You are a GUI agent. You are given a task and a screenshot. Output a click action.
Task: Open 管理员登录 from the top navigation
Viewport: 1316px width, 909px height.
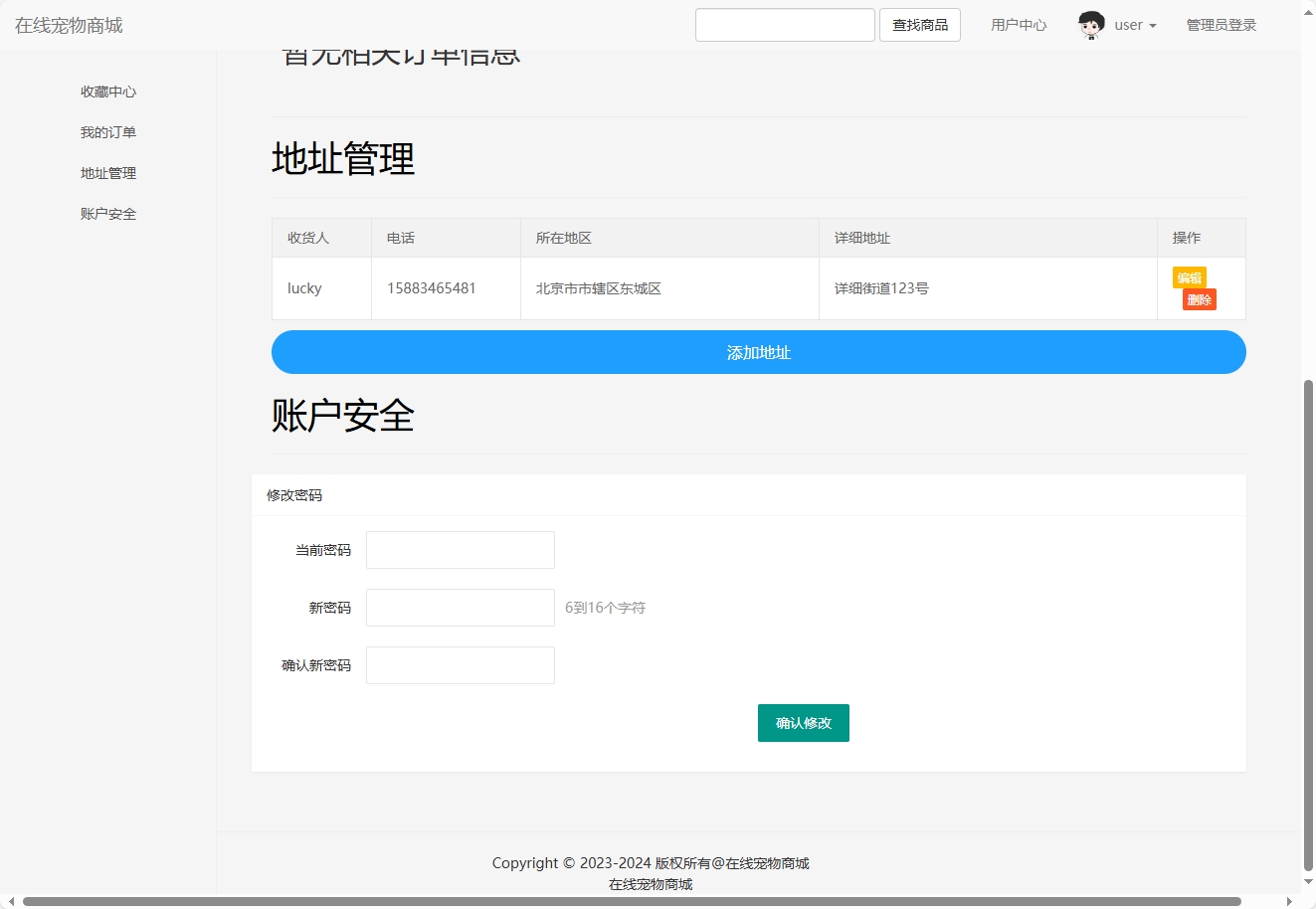pos(1222,24)
